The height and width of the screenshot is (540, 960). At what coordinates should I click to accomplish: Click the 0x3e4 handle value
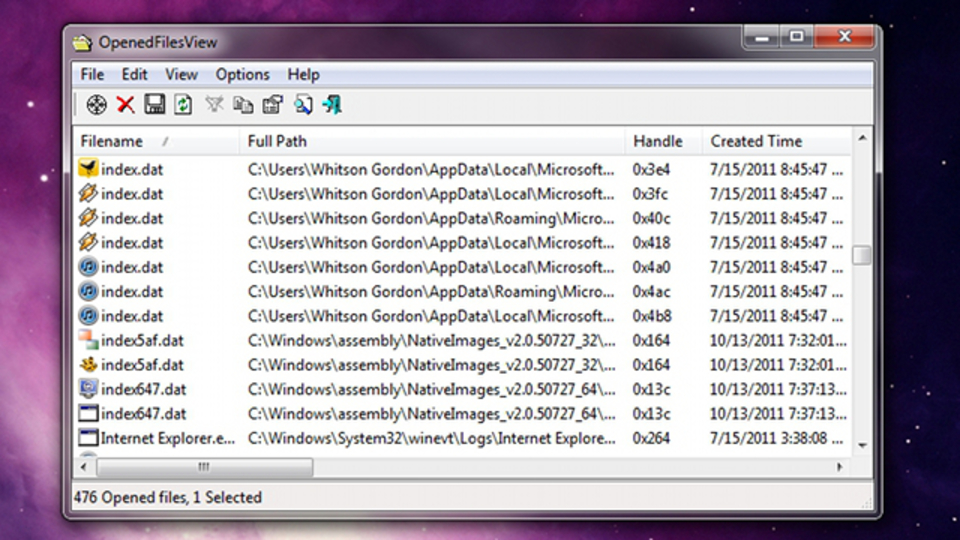click(x=651, y=170)
